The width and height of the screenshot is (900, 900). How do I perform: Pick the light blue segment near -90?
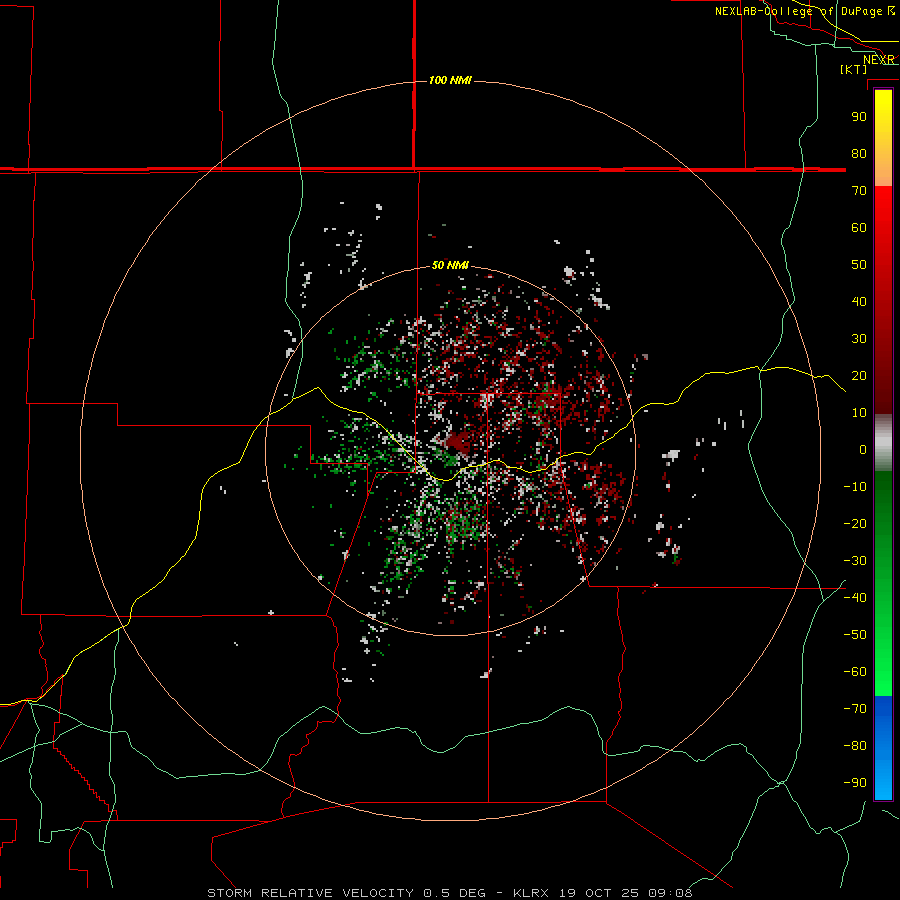click(x=883, y=781)
